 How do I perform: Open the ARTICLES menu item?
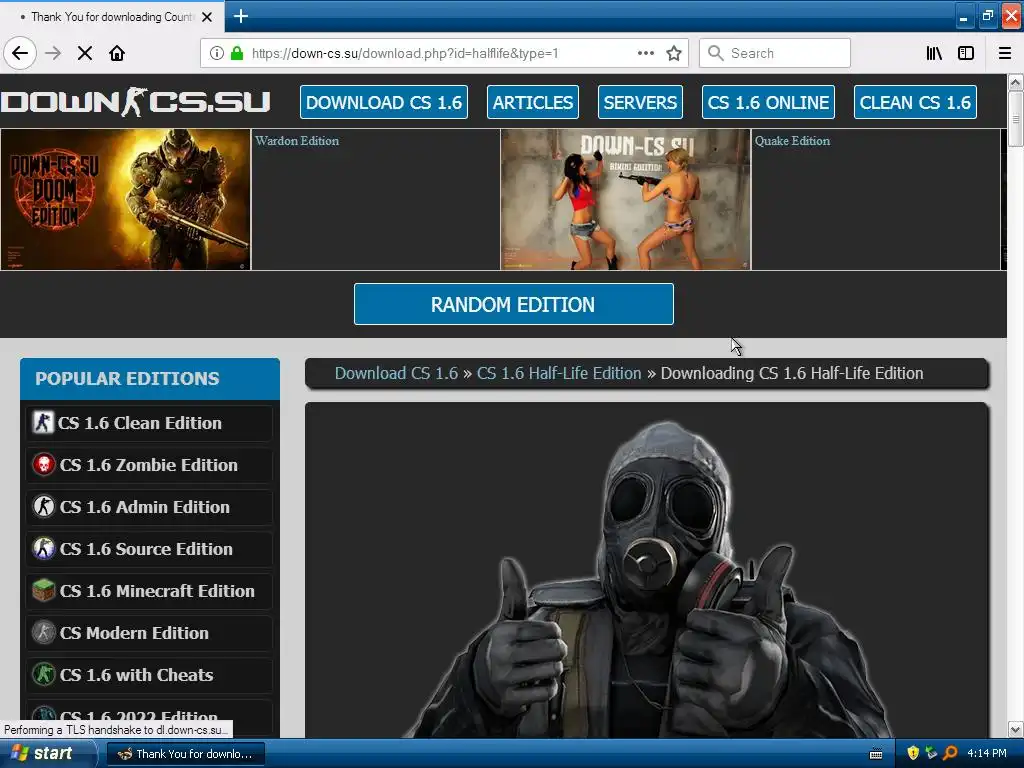[533, 102]
